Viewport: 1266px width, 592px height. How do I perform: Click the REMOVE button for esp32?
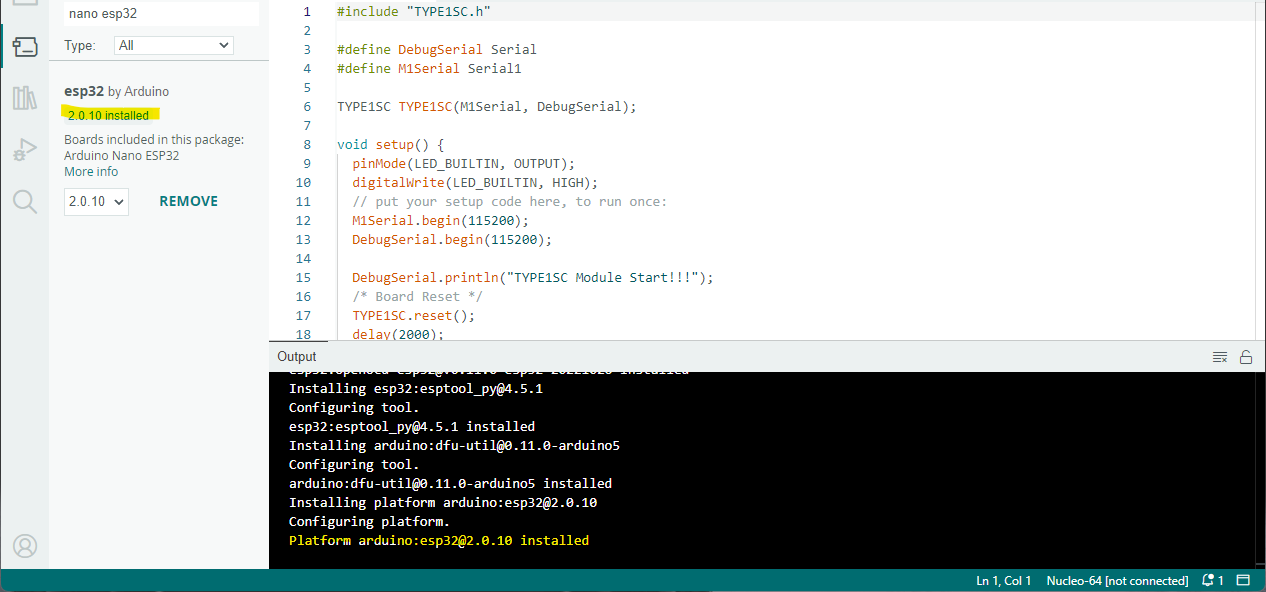pyautogui.click(x=188, y=201)
